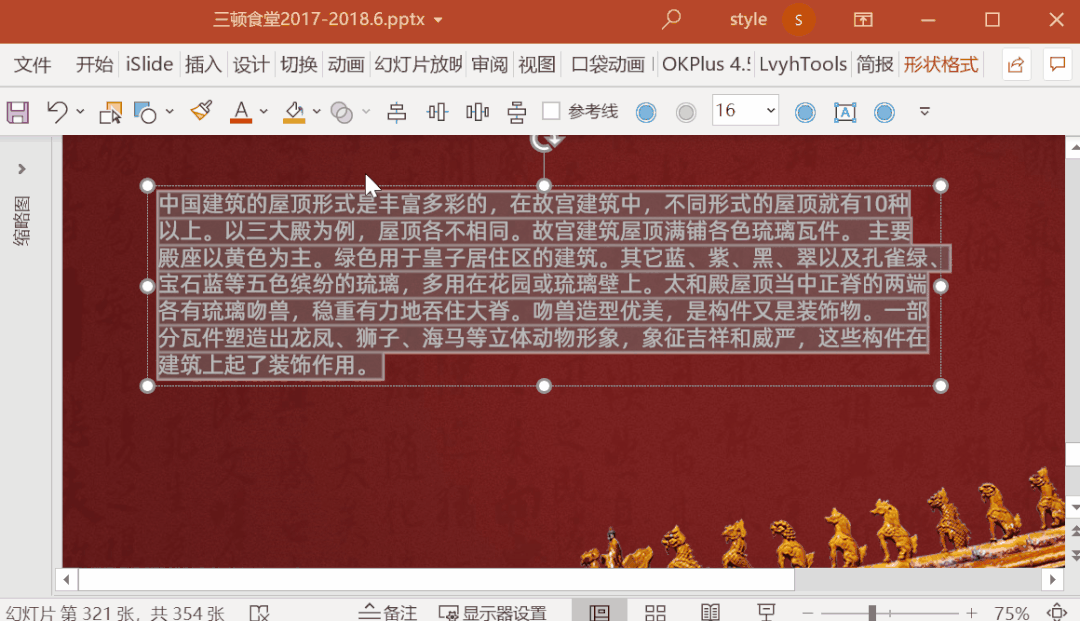Image resolution: width=1080 pixels, height=621 pixels.
Task: Start slideshow from the status bar icon
Action: [x=765, y=610]
